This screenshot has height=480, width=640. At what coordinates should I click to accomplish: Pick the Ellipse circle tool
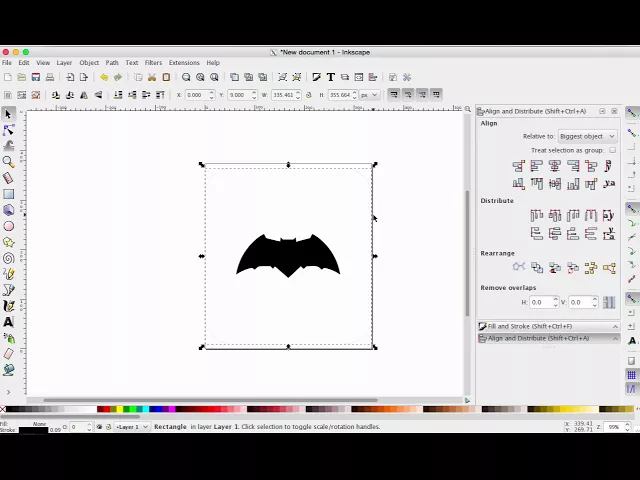pos(8,226)
